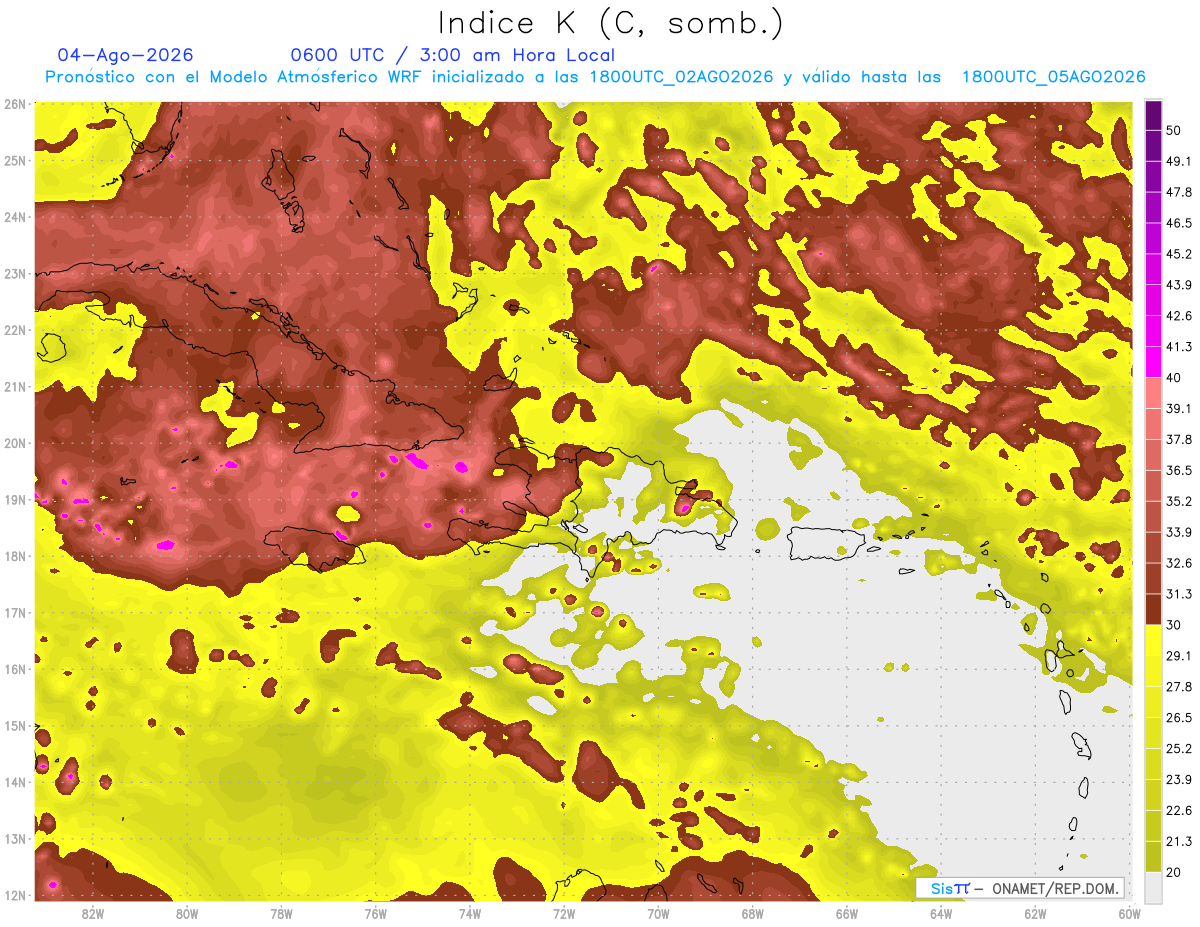Click the colorbar value '30'
This screenshot has width=1200, height=927.
[1176, 625]
